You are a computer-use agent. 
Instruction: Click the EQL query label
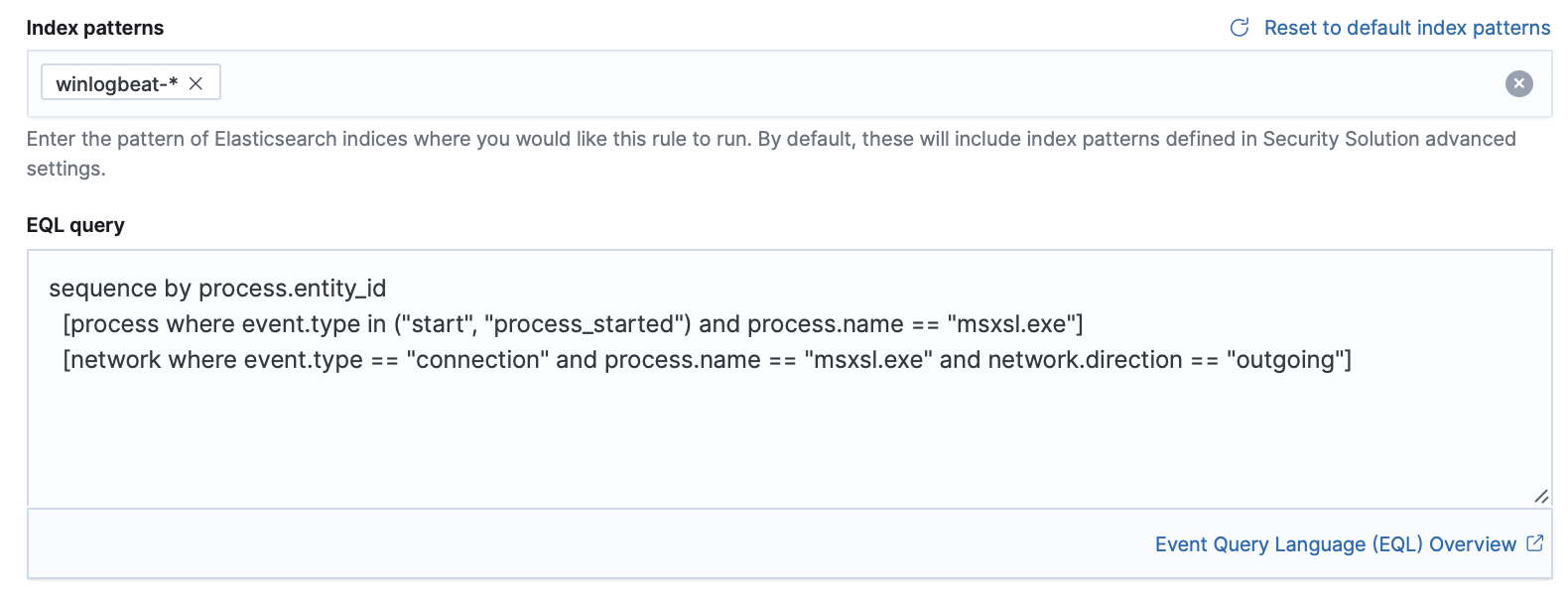pyautogui.click(x=73, y=225)
